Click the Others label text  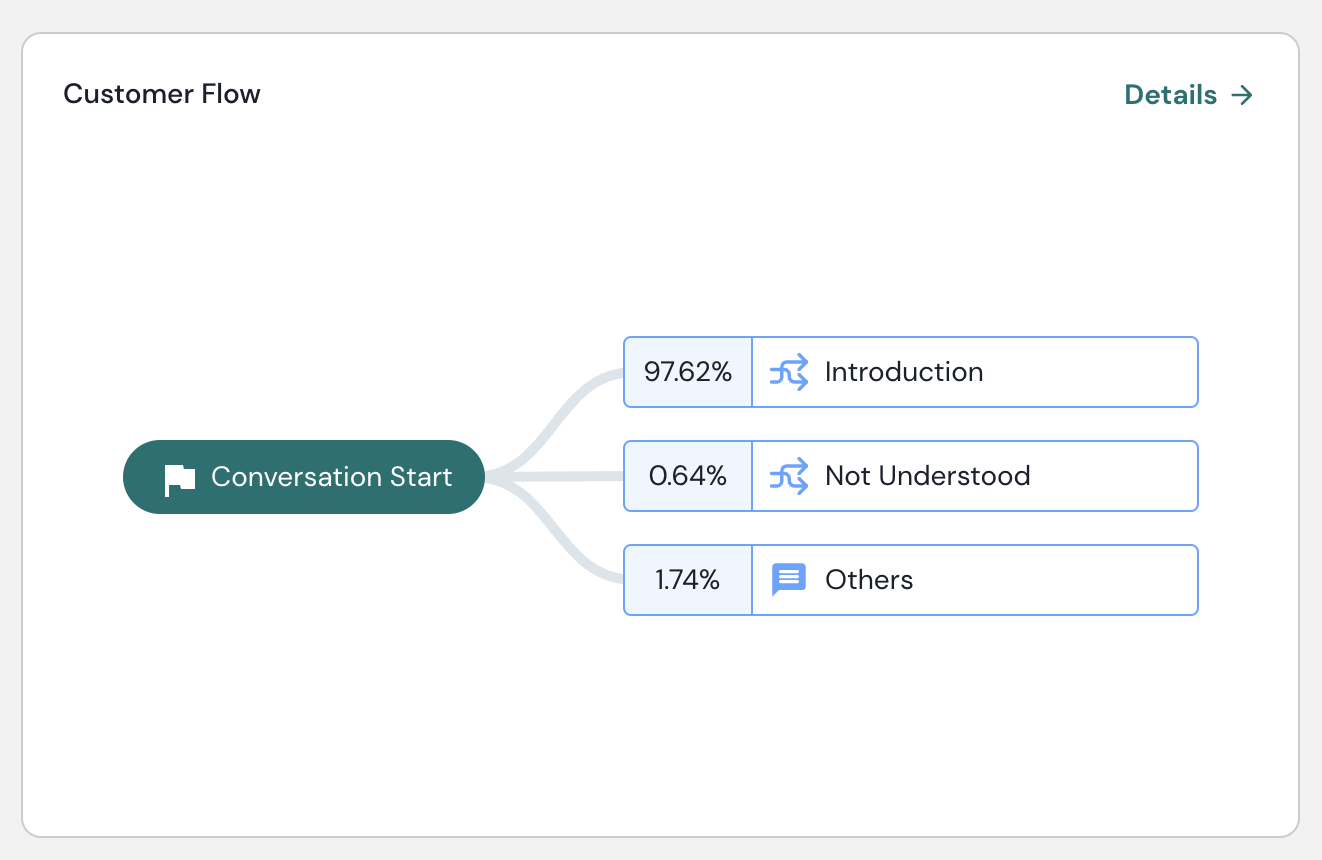click(x=869, y=580)
